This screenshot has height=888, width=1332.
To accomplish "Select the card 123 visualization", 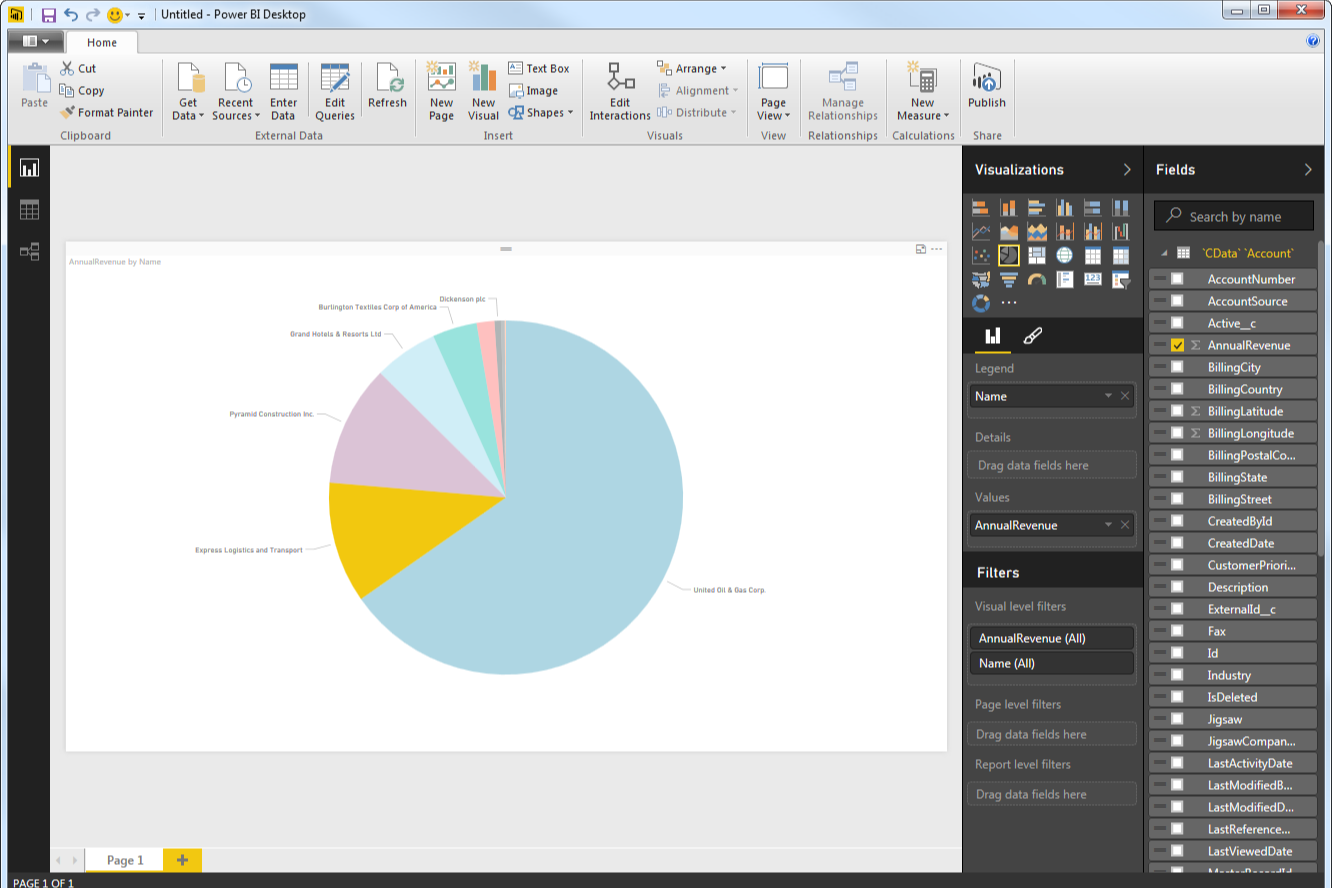I will 1093,280.
